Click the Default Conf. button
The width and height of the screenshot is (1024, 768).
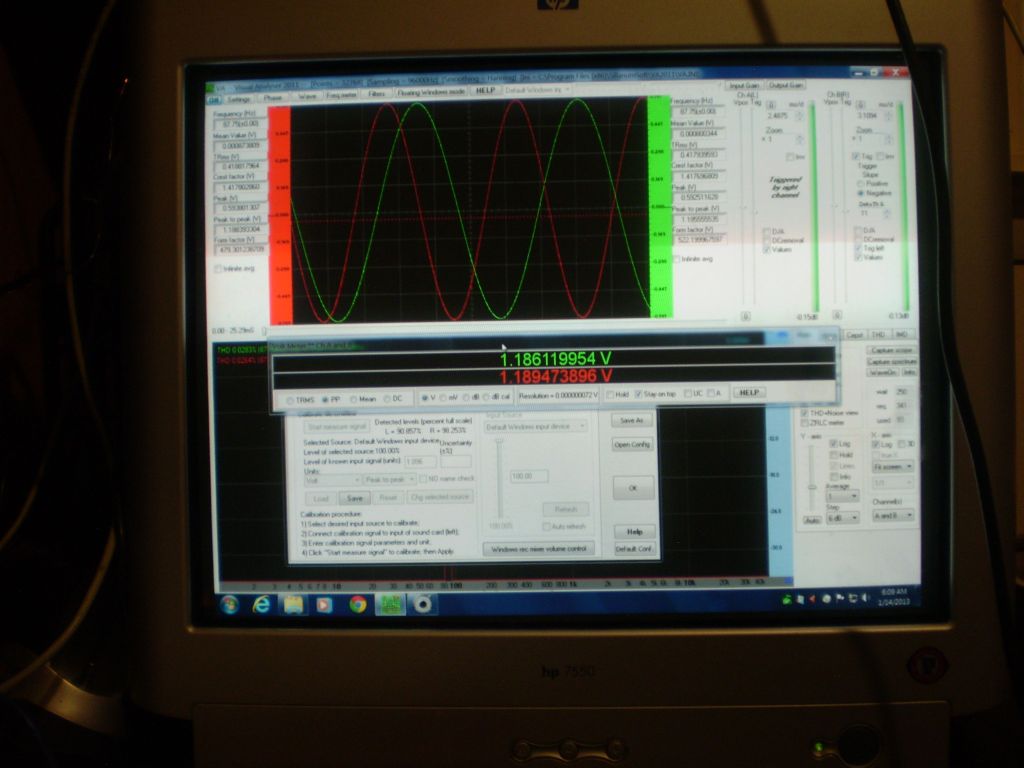(633, 549)
